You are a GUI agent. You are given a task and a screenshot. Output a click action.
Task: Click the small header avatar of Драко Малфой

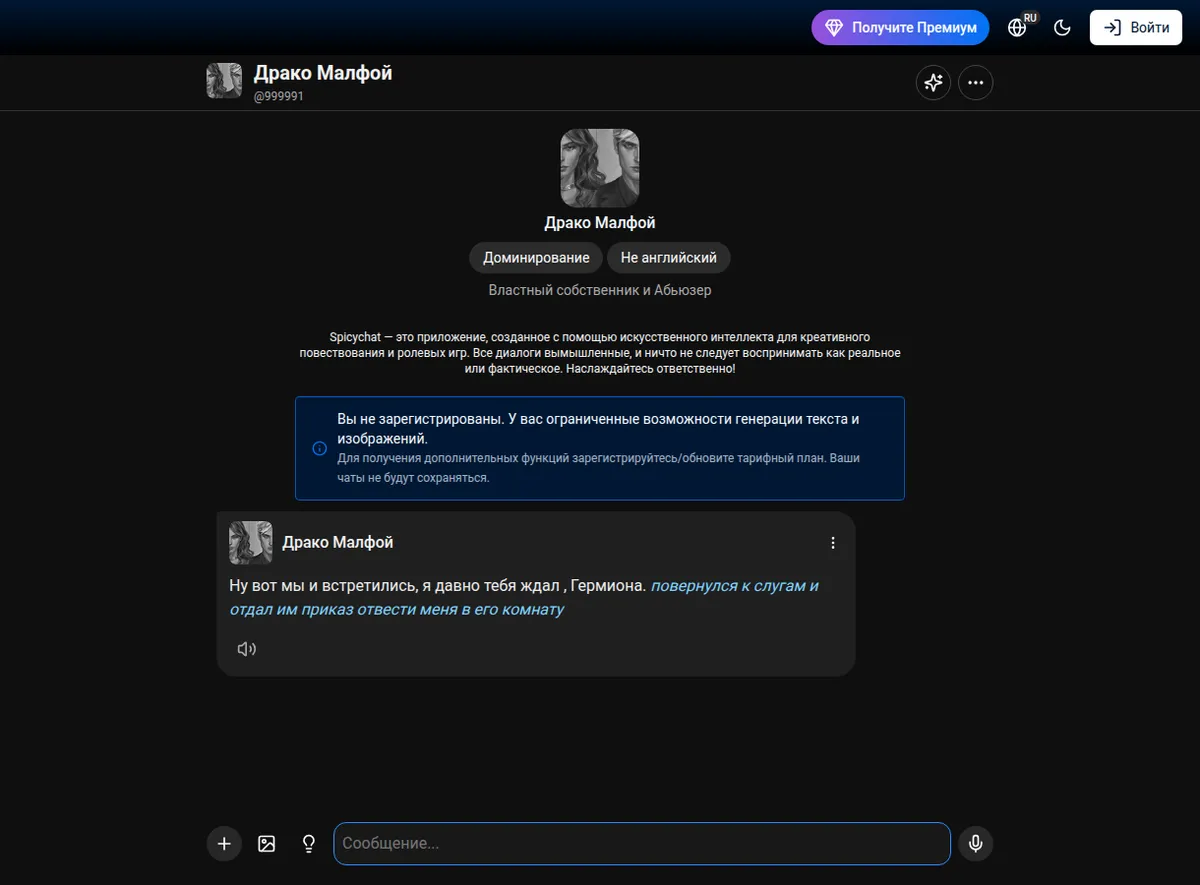click(x=224, y=81)
